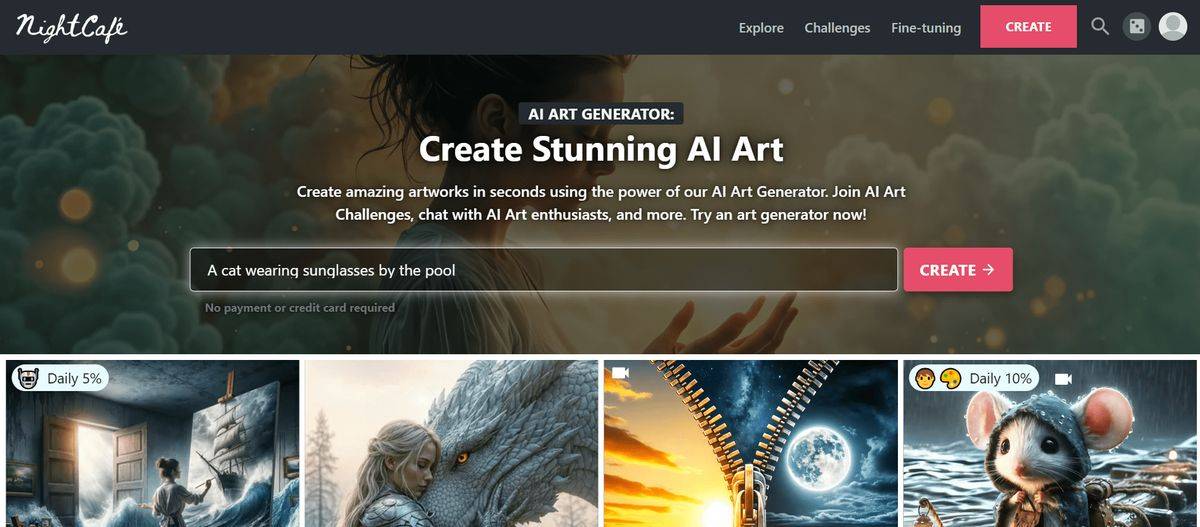This screenshot has width=1200, height=527.
Task: Open the search magnifier icon
Action: click(x=1100, y=27)
